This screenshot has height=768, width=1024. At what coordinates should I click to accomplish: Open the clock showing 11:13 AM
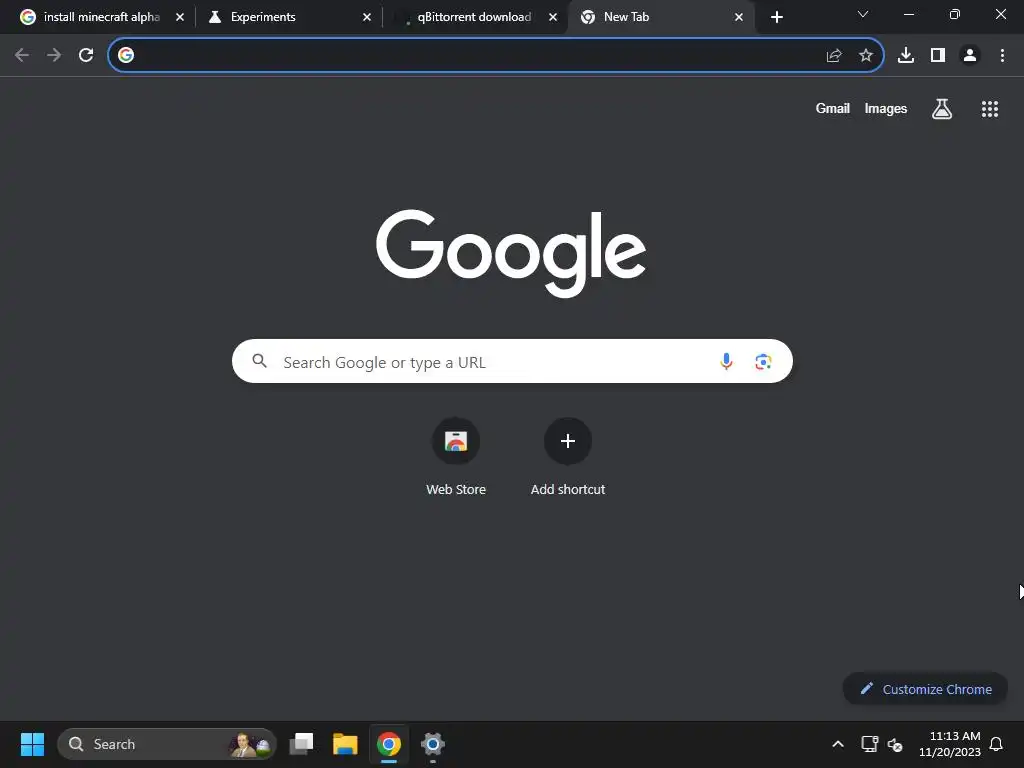(950, 744)
